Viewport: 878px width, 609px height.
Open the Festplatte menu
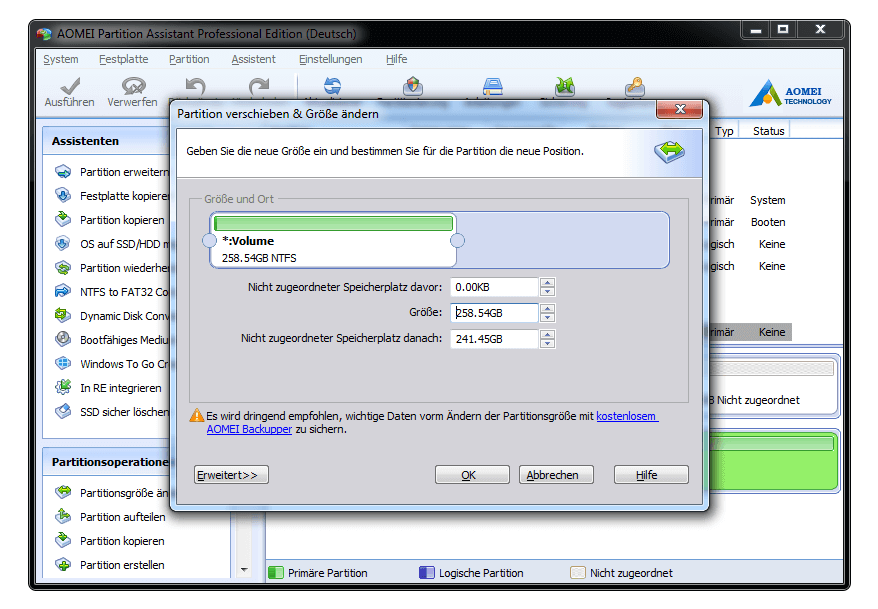tap(124, 59)
